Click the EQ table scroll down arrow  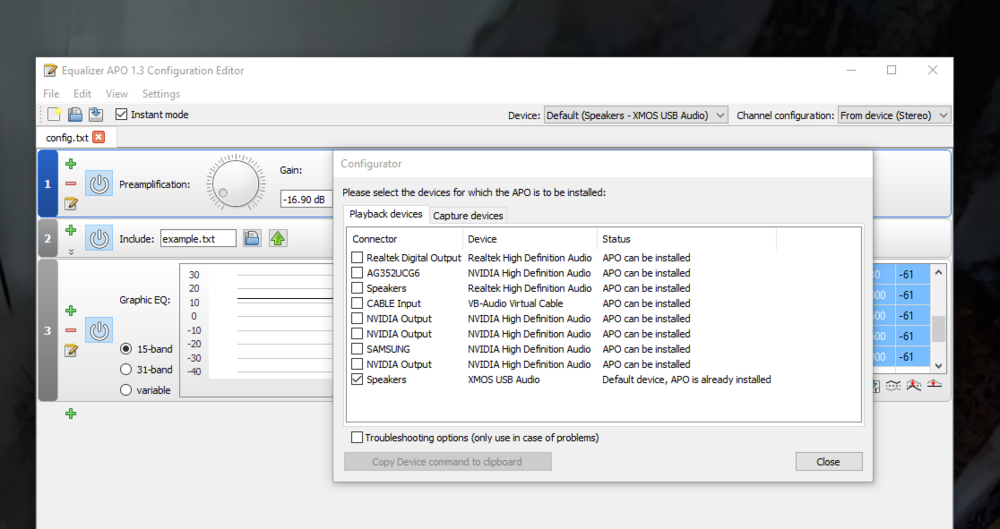(x=938, y=366)
